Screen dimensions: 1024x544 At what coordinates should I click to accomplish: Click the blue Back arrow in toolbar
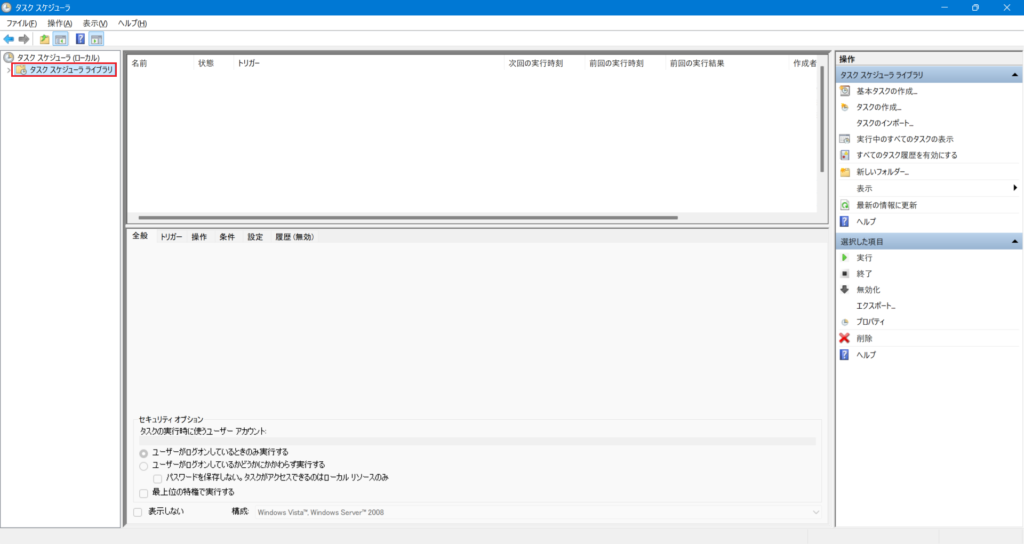tap(9, 39)
